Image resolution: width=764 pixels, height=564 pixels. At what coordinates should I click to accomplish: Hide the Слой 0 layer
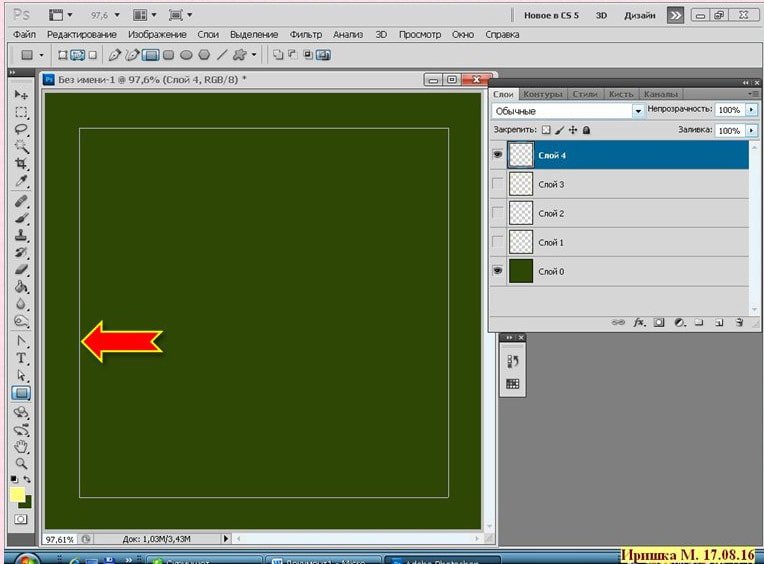pyautogui.click(x=498, y=271)
